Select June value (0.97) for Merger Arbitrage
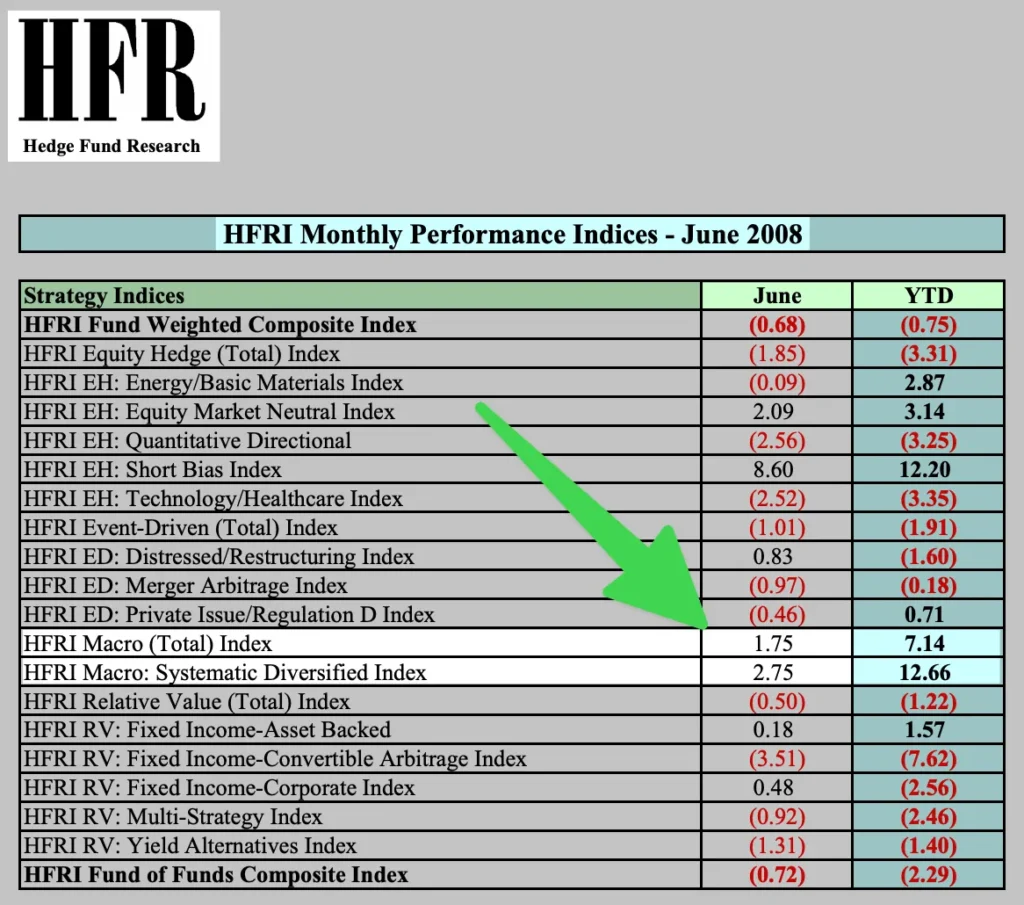 [x=777, y=586]
